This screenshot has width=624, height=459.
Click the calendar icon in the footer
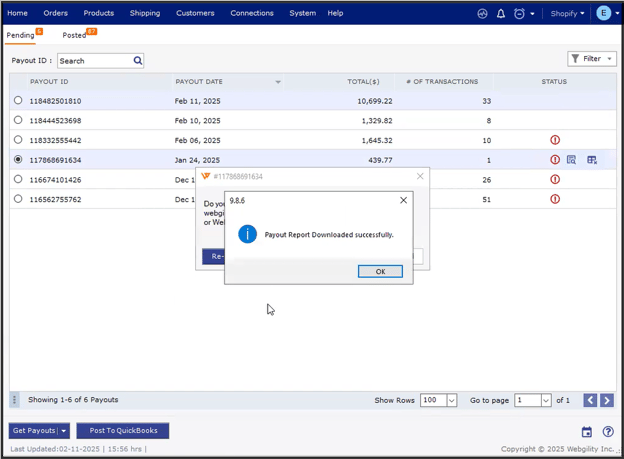pyautogui.click(x=587, y=432)
